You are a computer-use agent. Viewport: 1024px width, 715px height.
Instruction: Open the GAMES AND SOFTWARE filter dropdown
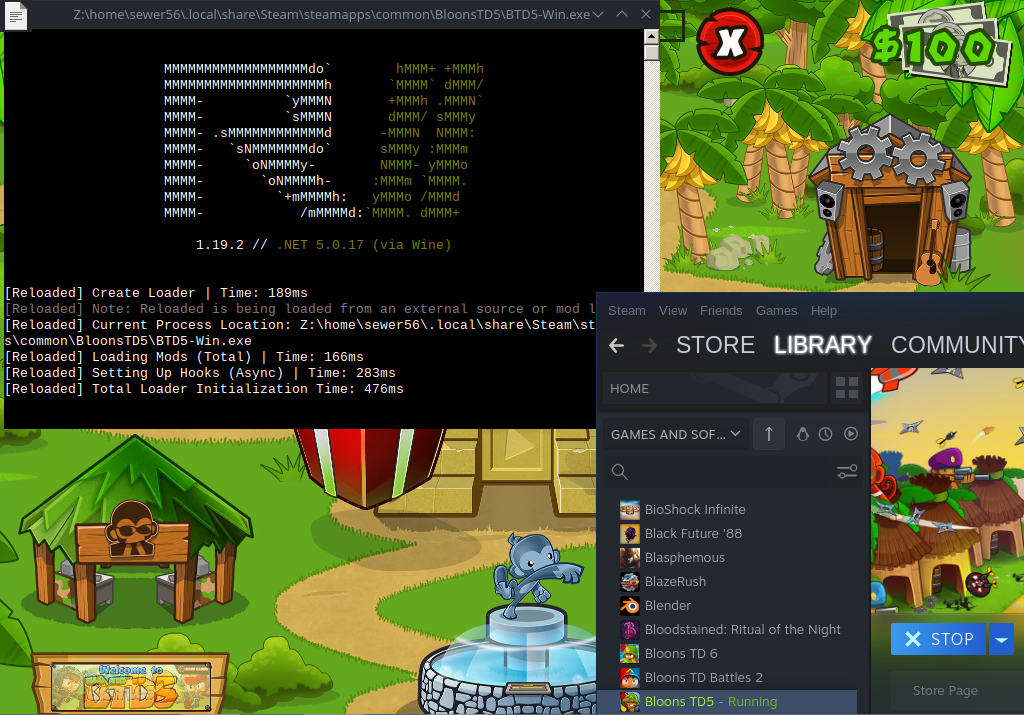[x=675, y=434]
